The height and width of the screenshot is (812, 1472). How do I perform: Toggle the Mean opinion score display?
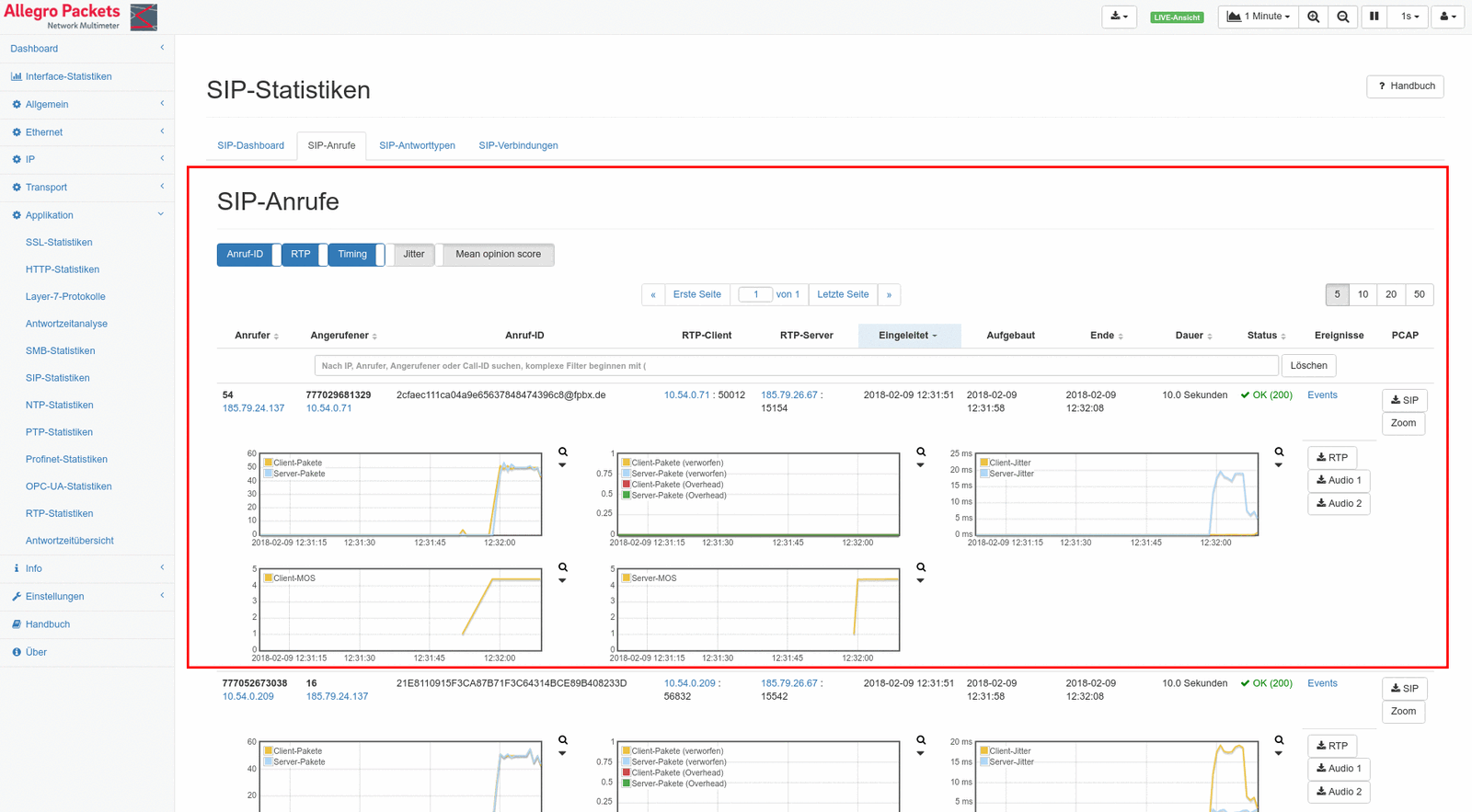[x=498, y=255]
